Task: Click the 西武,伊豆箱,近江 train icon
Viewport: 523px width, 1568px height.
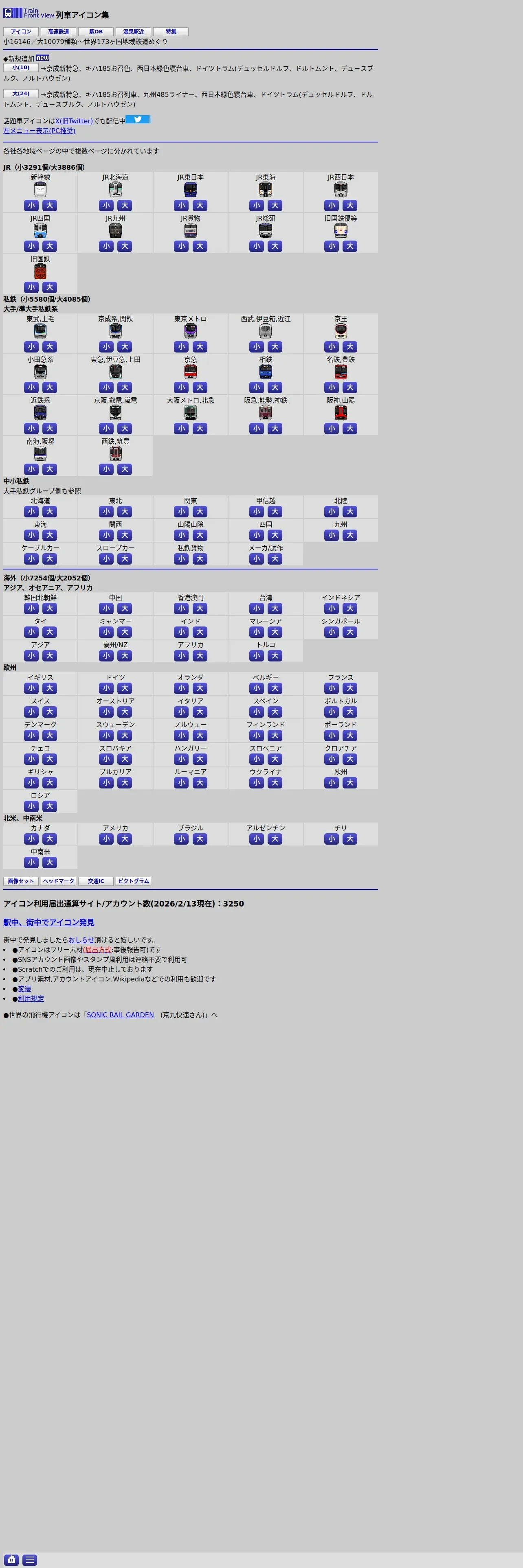Action: (266, 331)
